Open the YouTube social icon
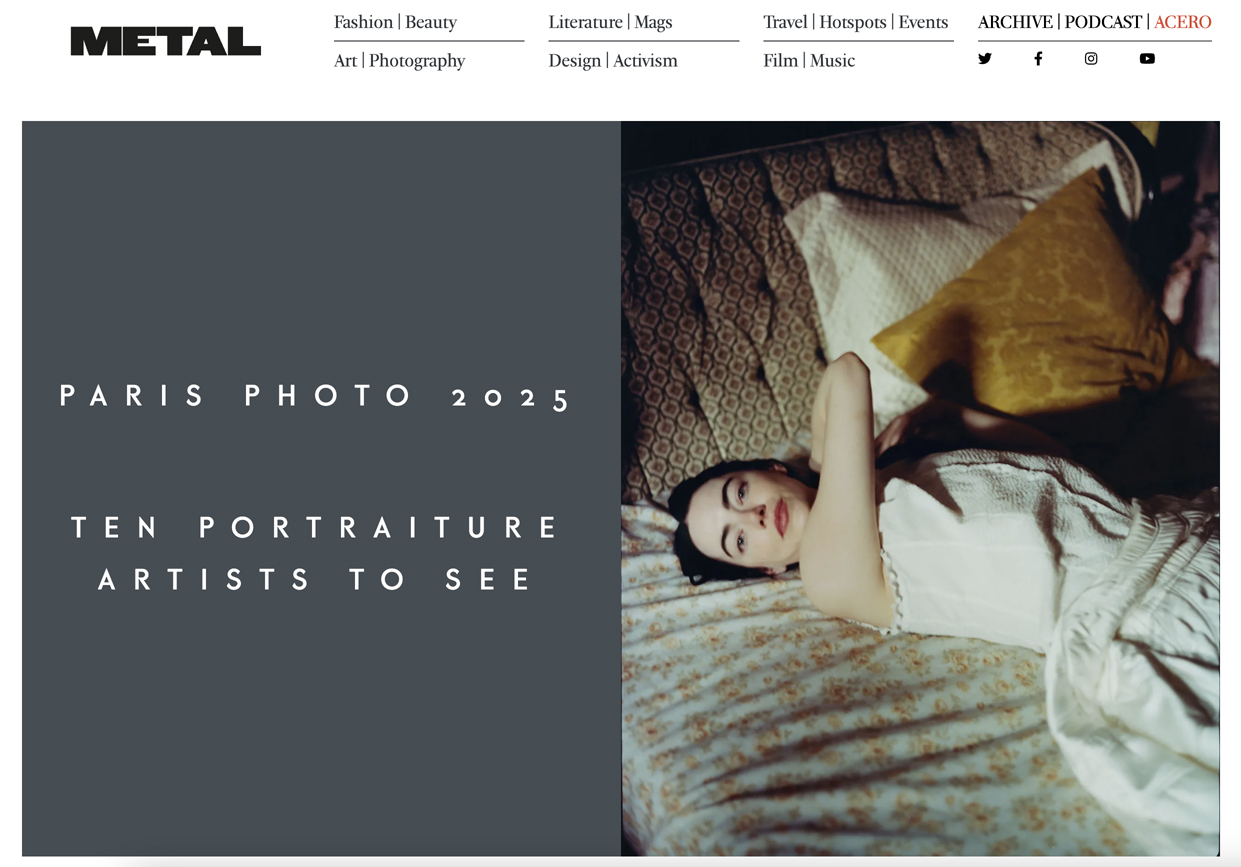 pyautogui.click(x=1147, y=59)
